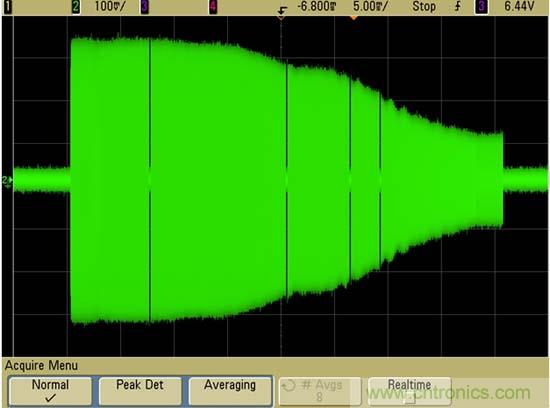
Task: Click the channel 2 ground level marker
Action: pos(7,181)
